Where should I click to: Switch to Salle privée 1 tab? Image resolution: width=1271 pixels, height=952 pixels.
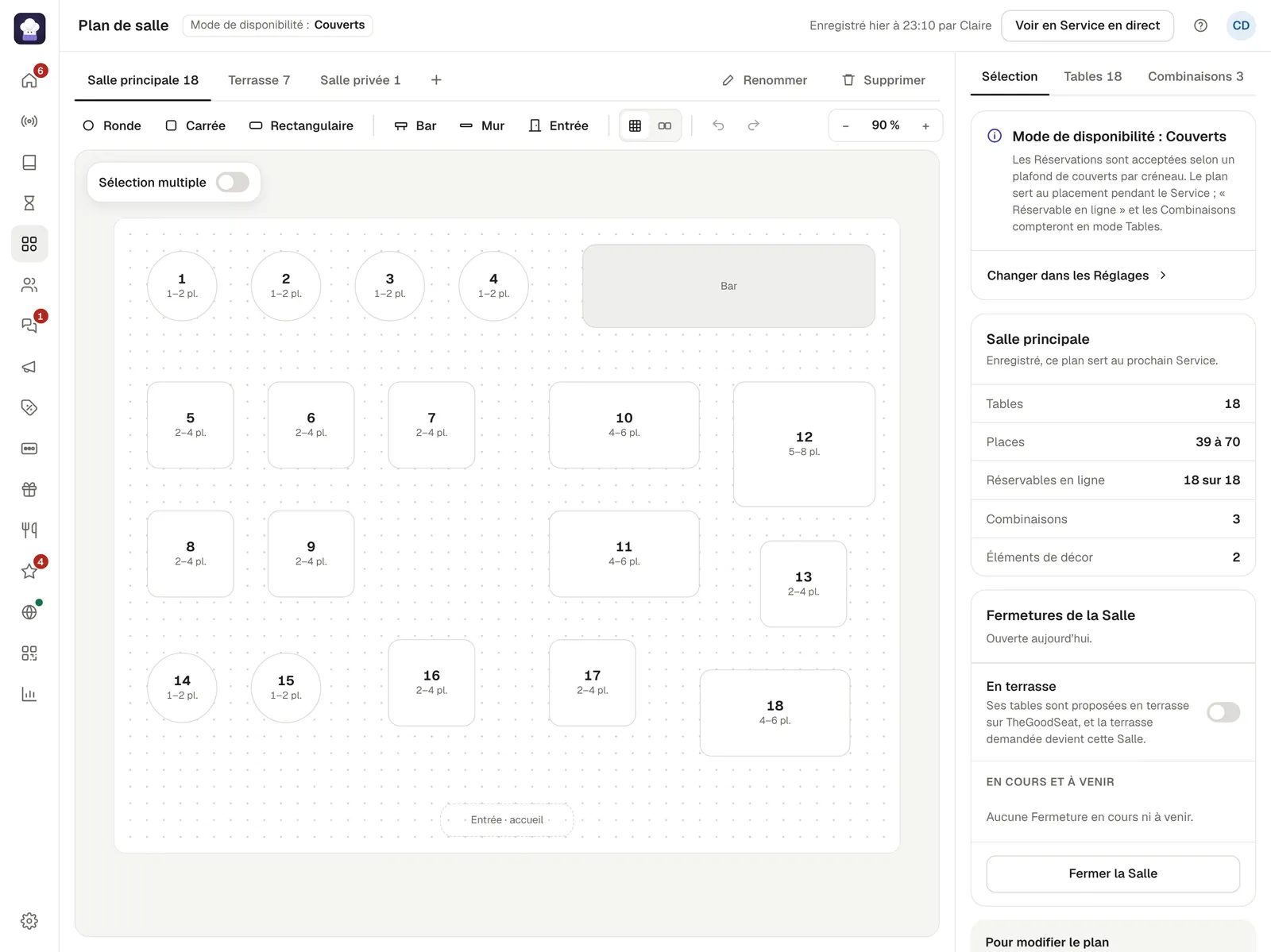tap(361, 80)
